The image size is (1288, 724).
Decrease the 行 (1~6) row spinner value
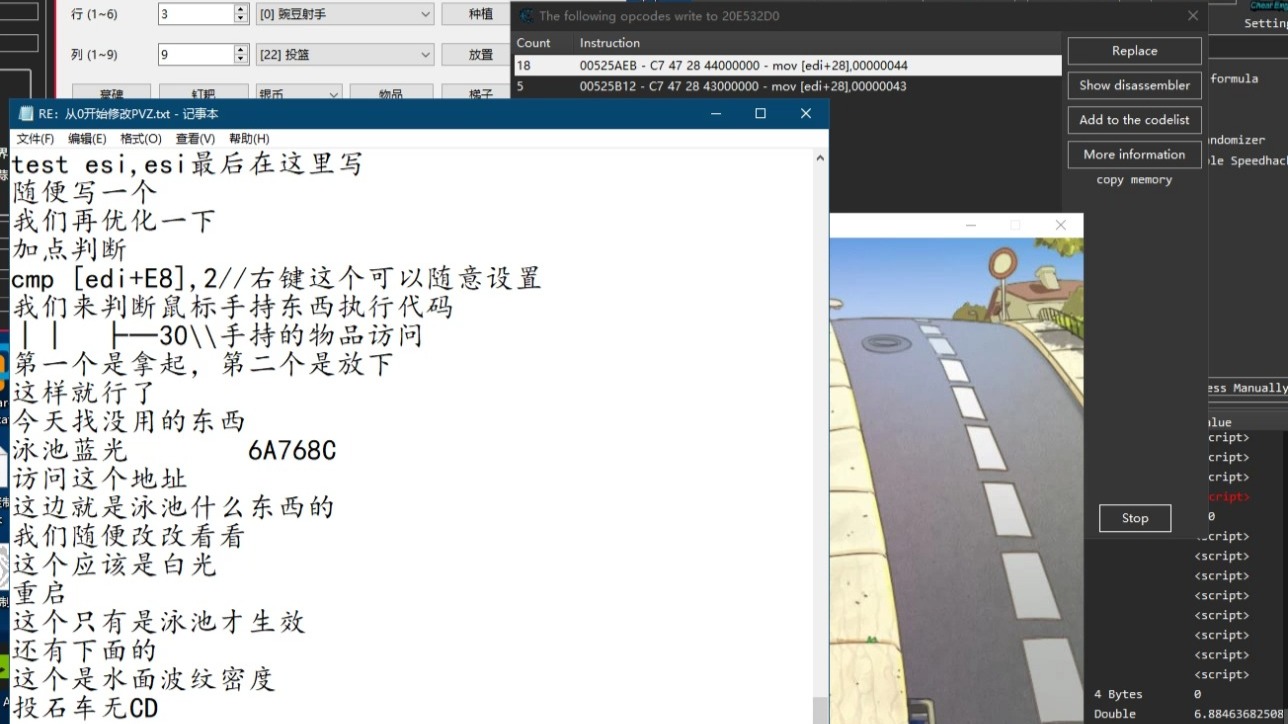(240, 19)
